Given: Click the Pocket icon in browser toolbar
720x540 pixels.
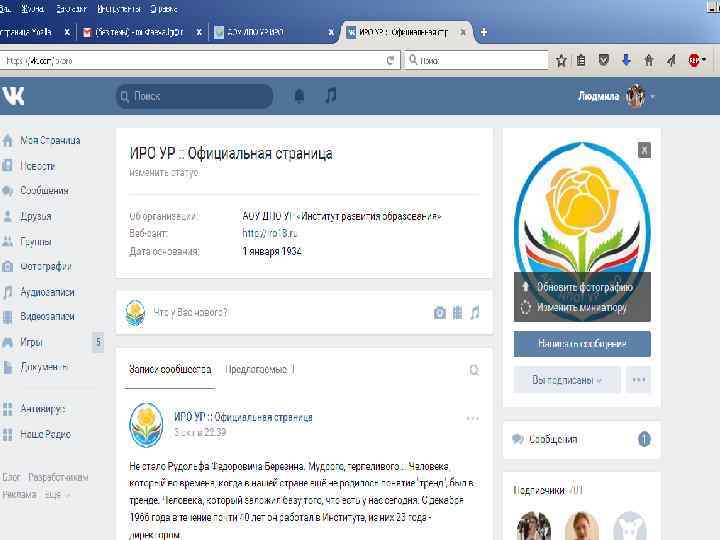Looking at the screenshot, I should pos(604,60).
